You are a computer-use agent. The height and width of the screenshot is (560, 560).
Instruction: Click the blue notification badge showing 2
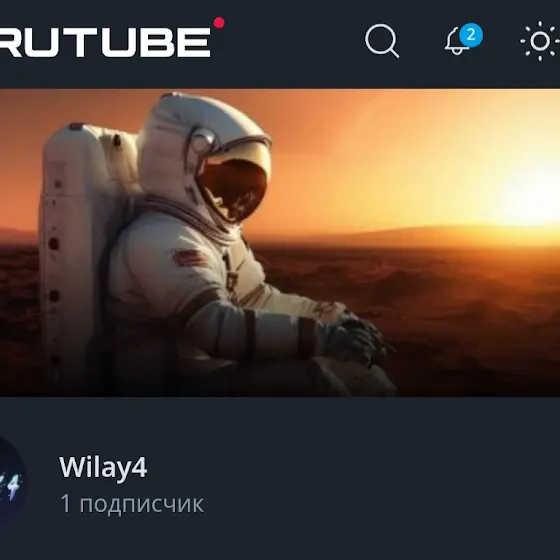pyautogui.click(x=471, y=35)
